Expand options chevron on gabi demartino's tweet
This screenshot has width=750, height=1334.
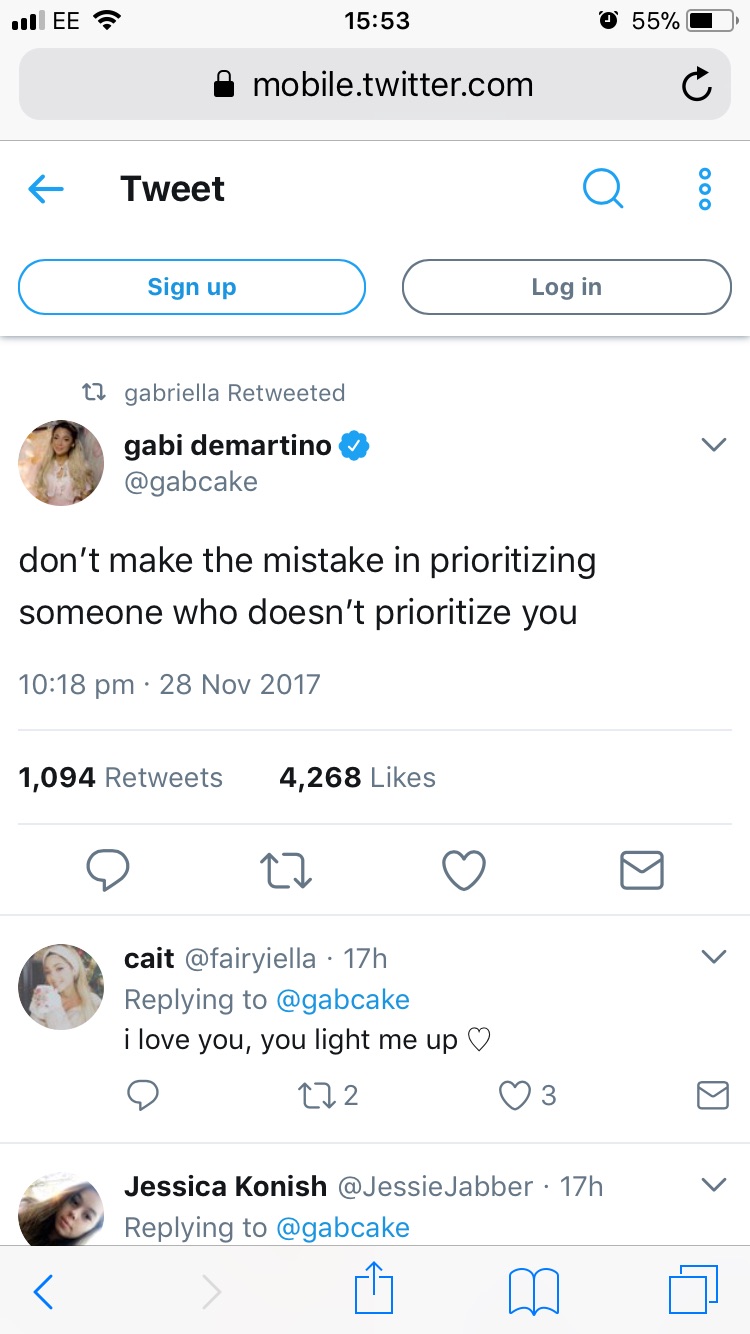(713, 445)
